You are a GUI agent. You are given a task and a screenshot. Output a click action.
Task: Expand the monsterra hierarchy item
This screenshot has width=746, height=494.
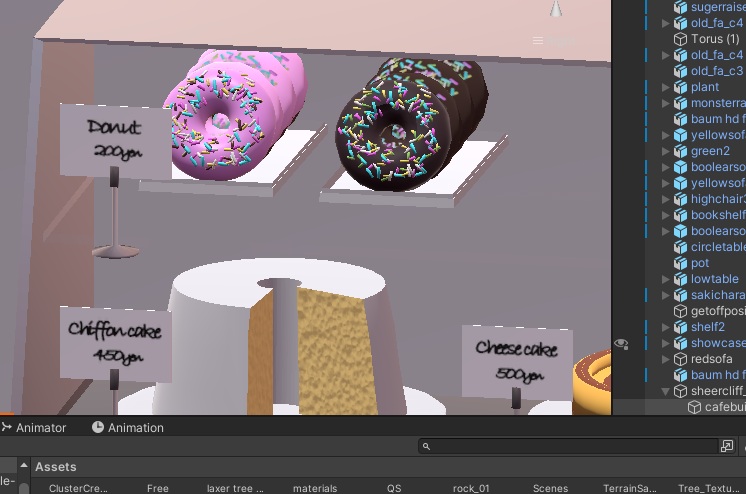667,103
